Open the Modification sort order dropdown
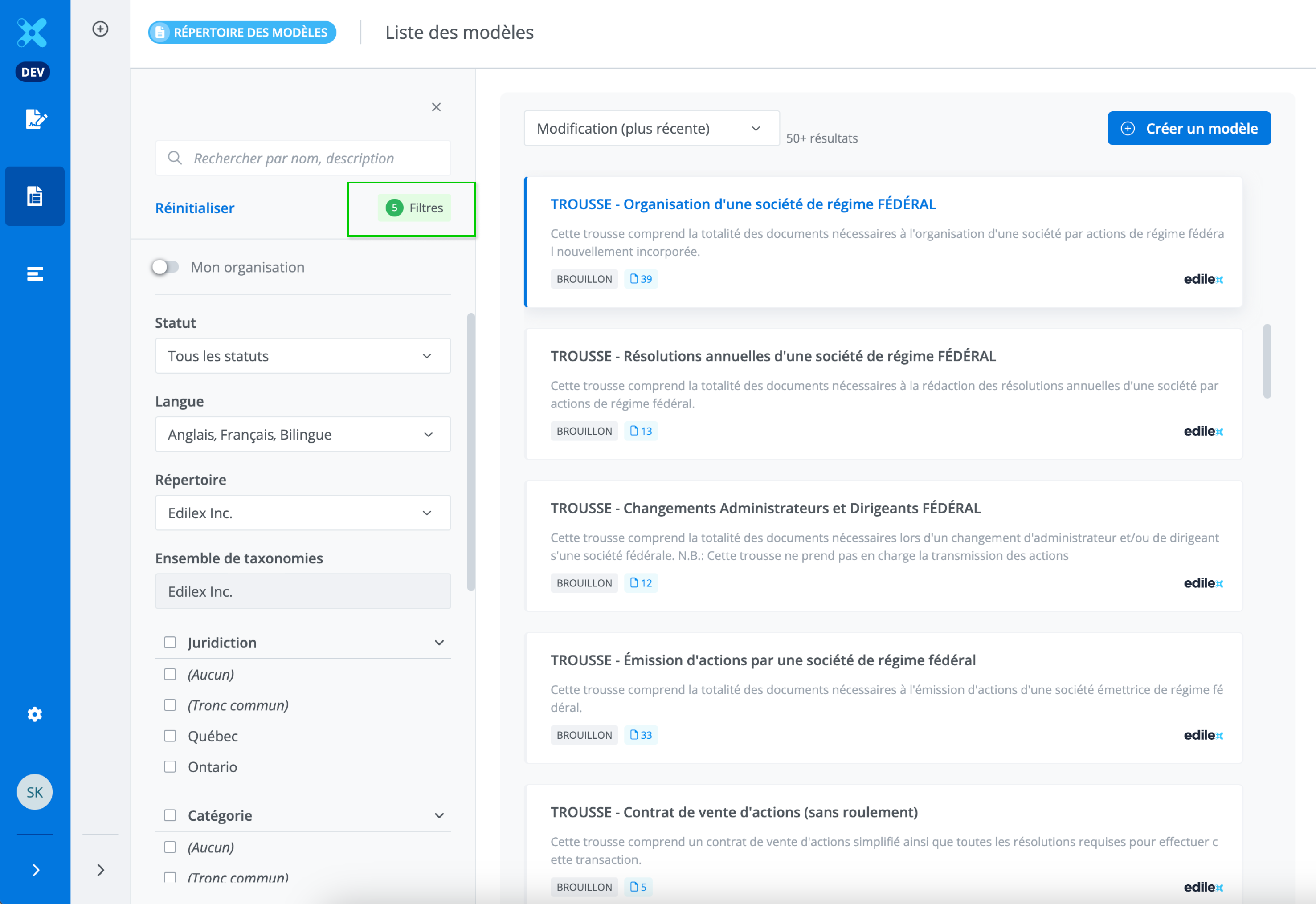Image resolution: width=1316 pixels, height=904 pixels. click(x=651, y=129)
